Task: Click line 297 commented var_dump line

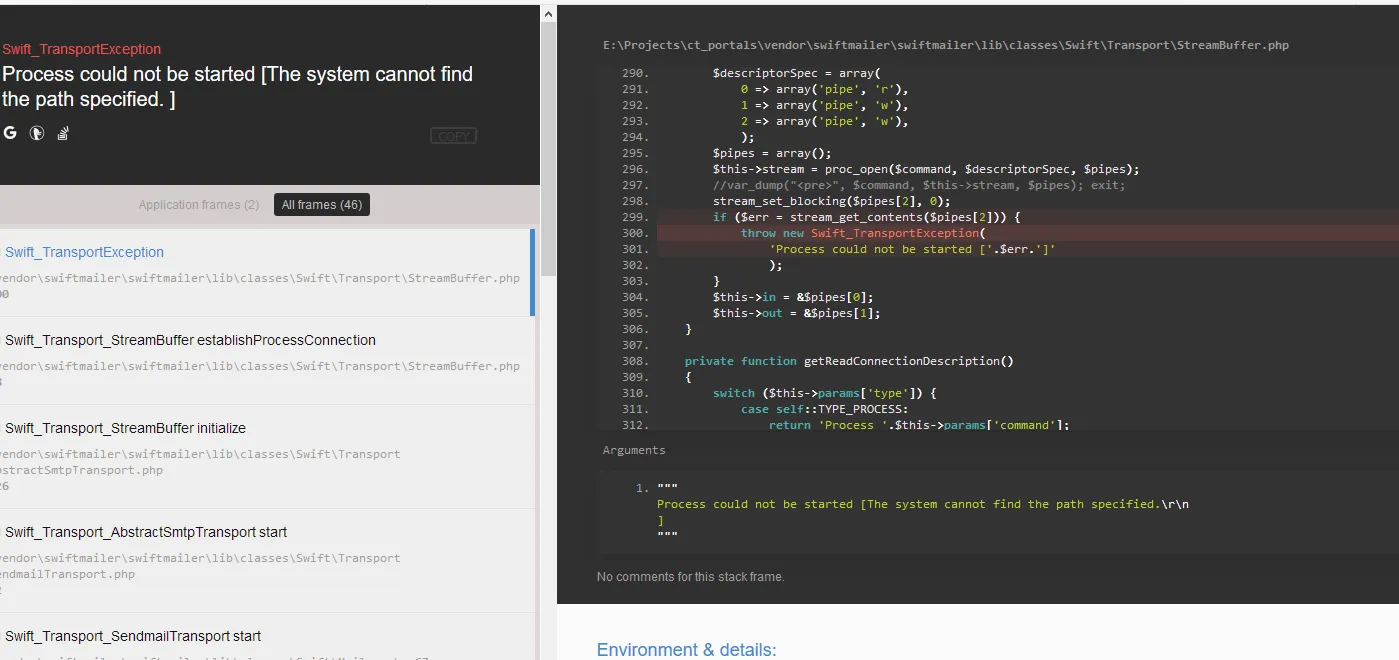Action: 919,185
